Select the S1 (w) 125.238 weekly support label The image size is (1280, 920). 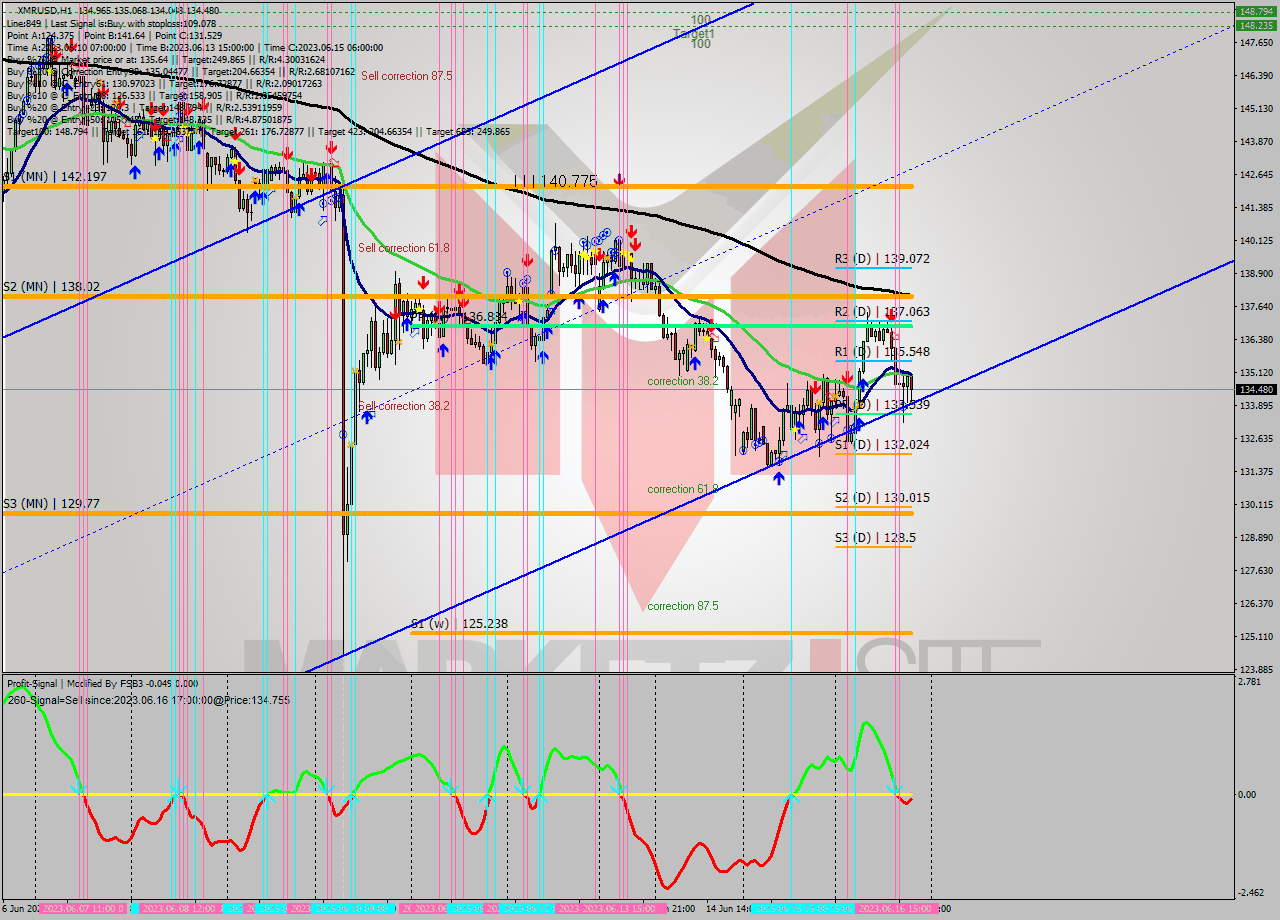click(x=459, y=623)
